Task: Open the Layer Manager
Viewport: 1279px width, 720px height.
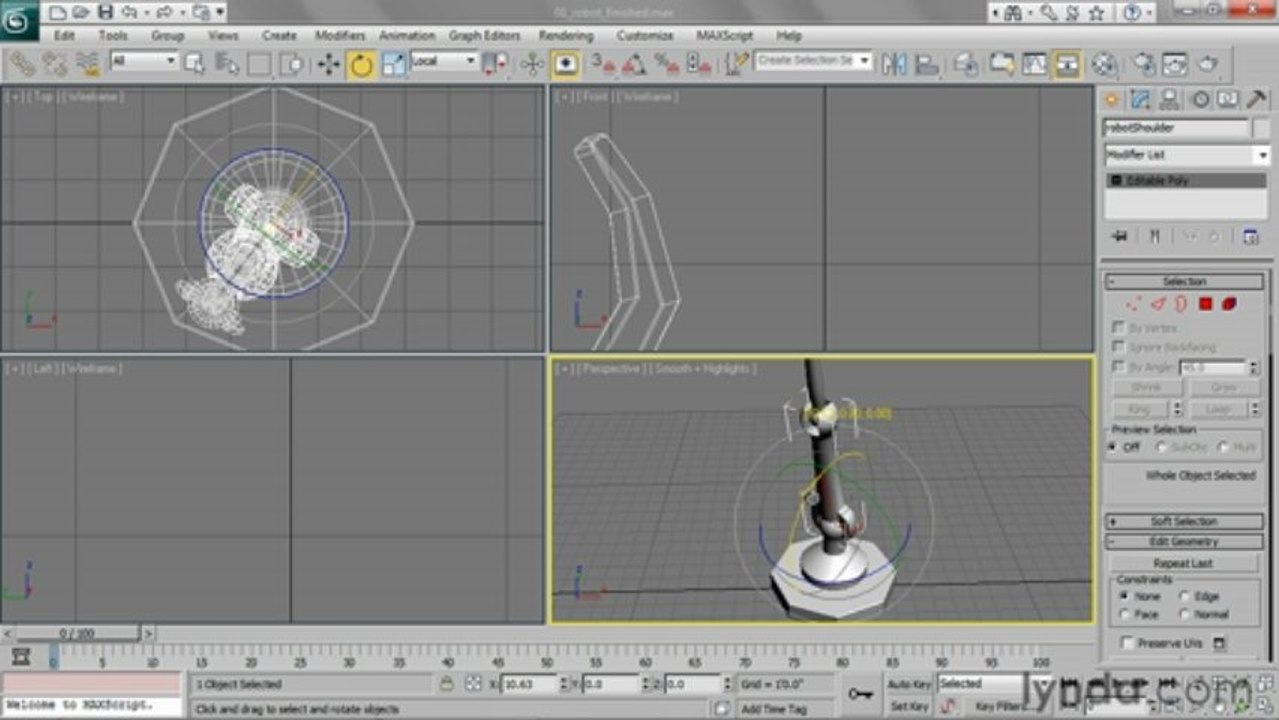Action: pos(965,64)
